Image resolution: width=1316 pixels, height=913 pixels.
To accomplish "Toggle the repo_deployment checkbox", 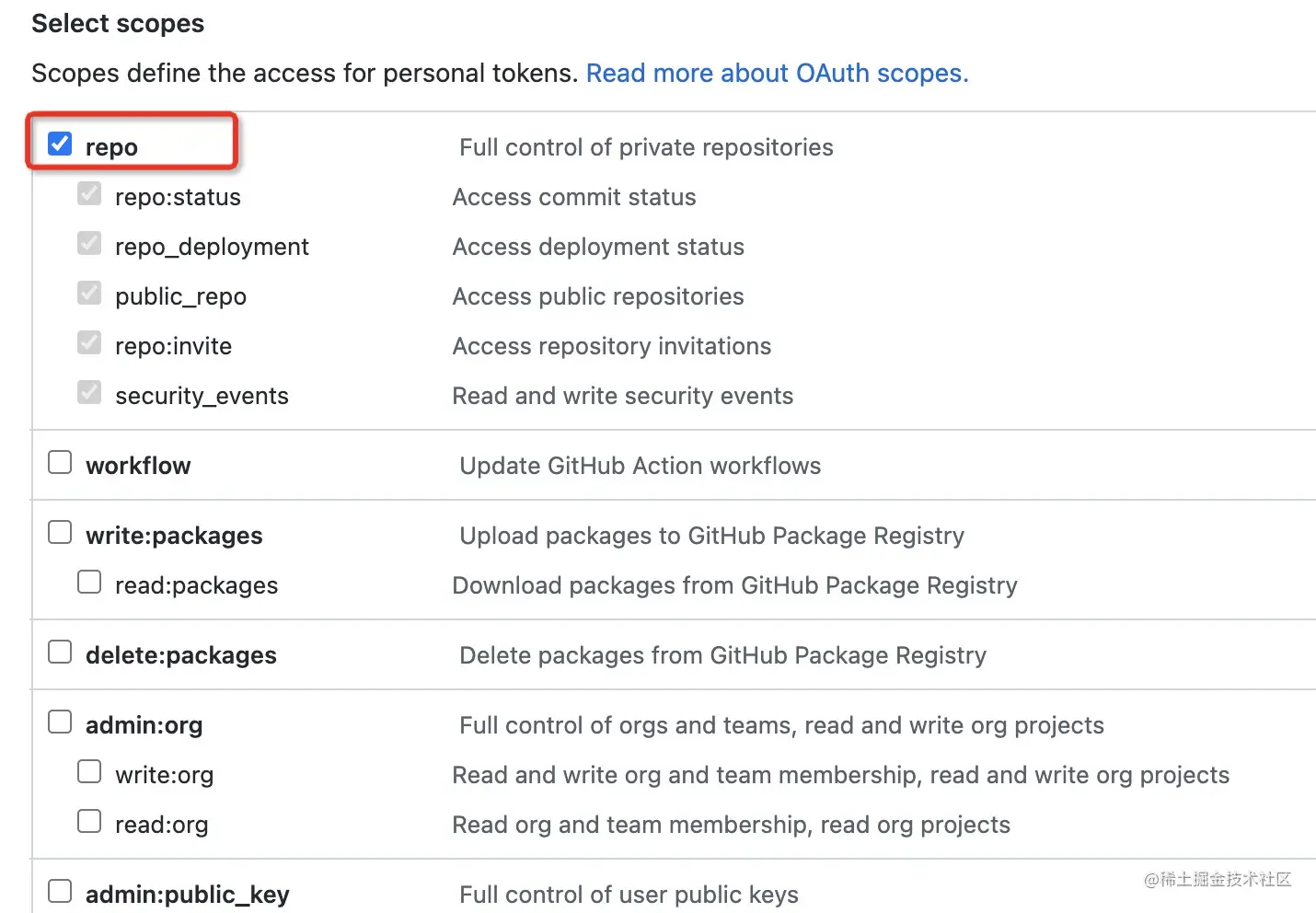I will 89,243.
